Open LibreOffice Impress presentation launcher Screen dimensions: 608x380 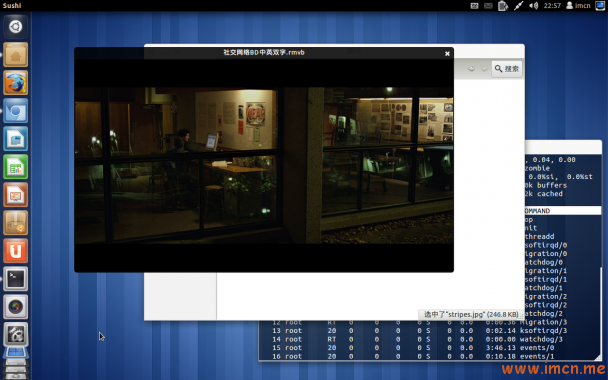coord(16,195)
